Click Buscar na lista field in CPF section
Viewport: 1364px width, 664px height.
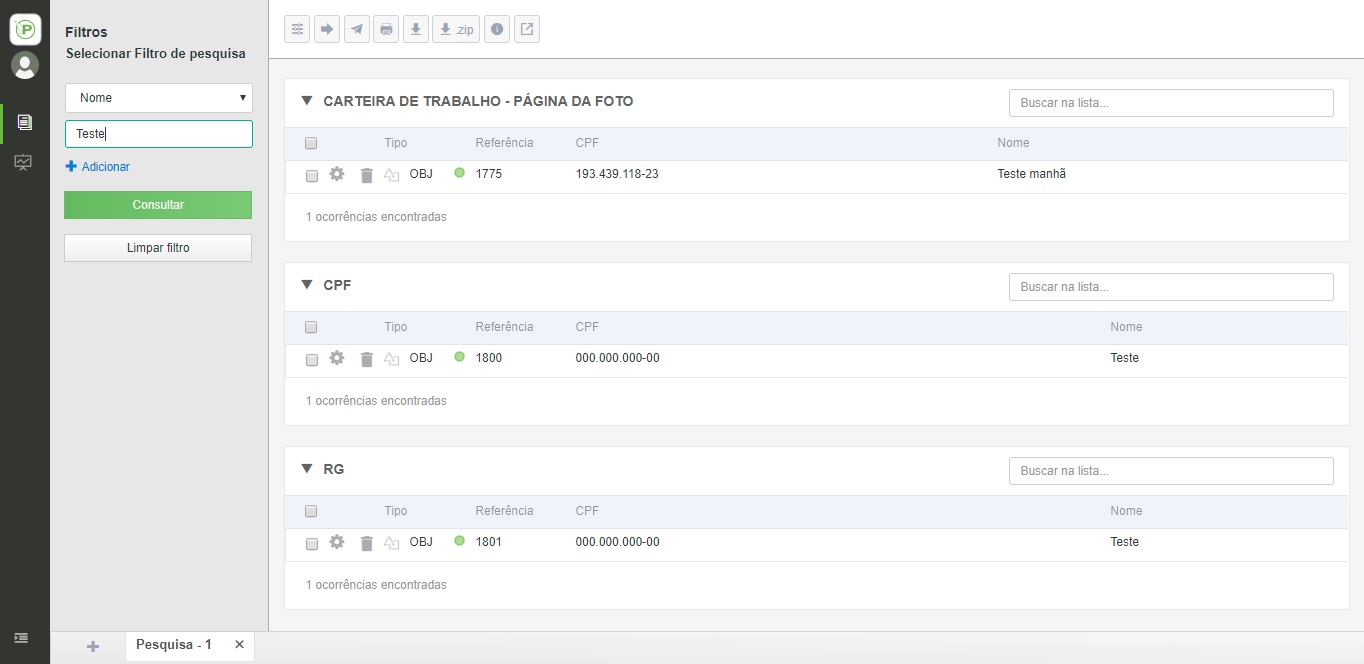[1171, 287]
